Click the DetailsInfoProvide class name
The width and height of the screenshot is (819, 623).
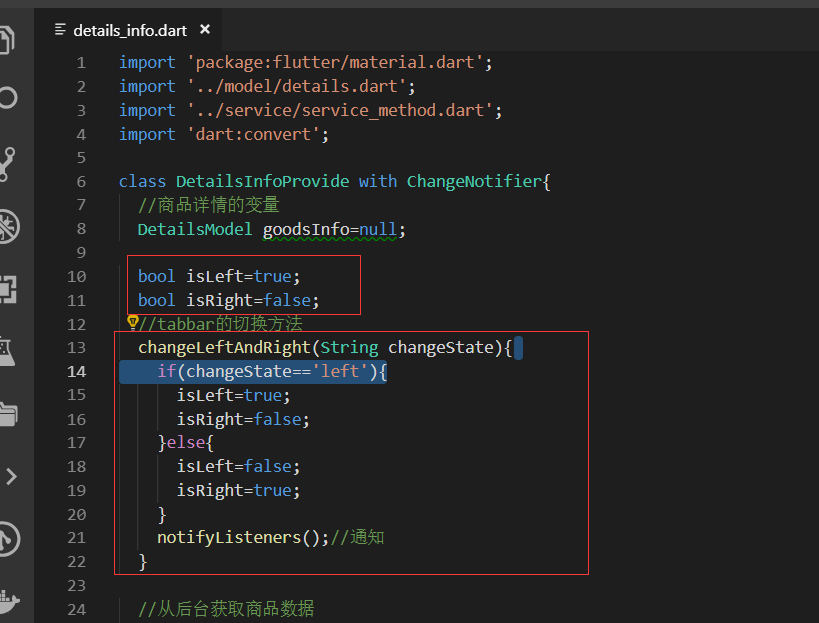[262, 182]
